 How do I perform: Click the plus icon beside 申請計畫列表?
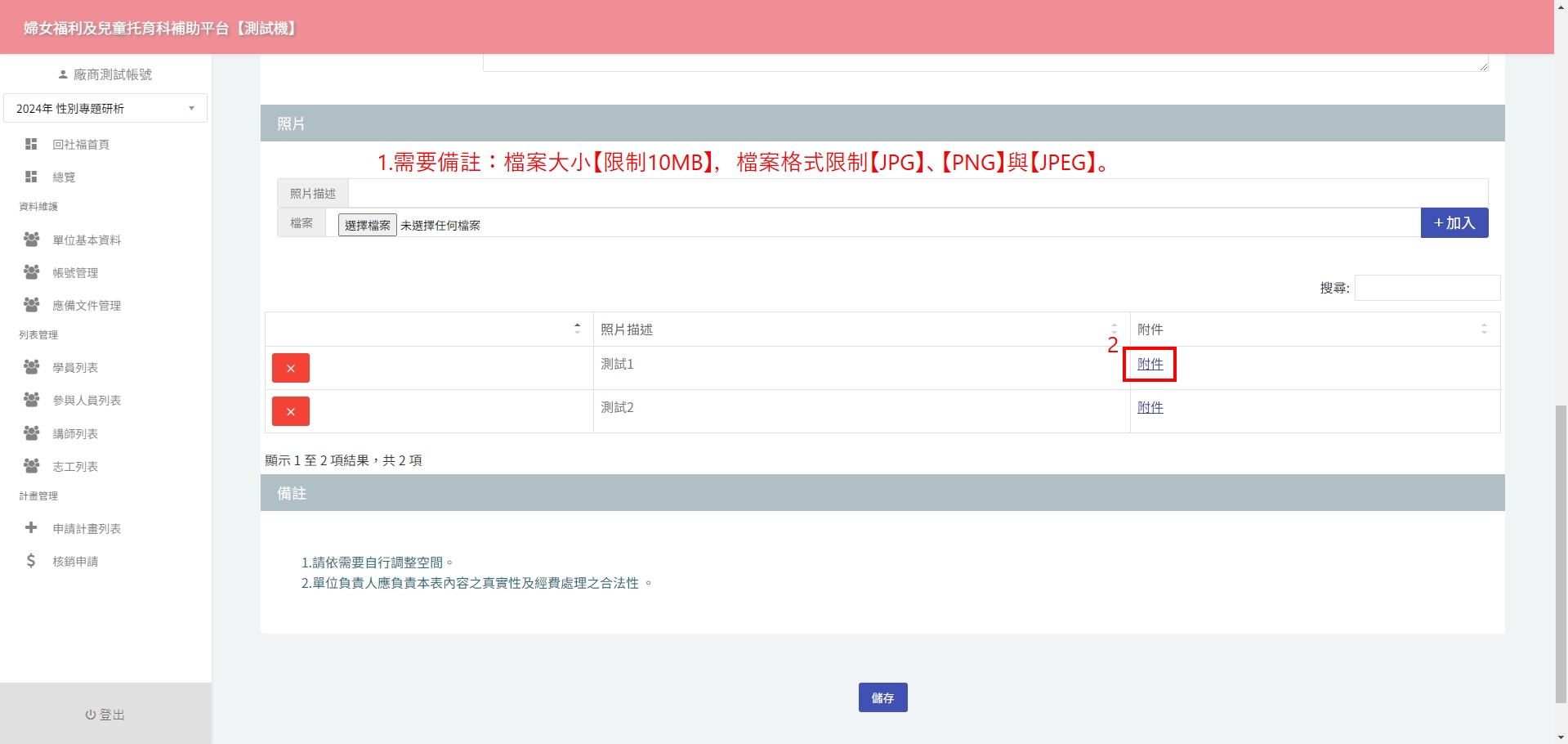[31, 528]
